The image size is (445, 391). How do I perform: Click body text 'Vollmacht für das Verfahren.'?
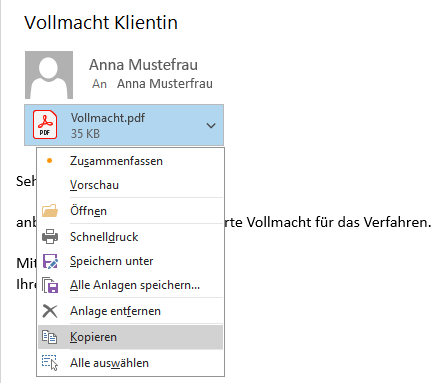pos(339,222)
